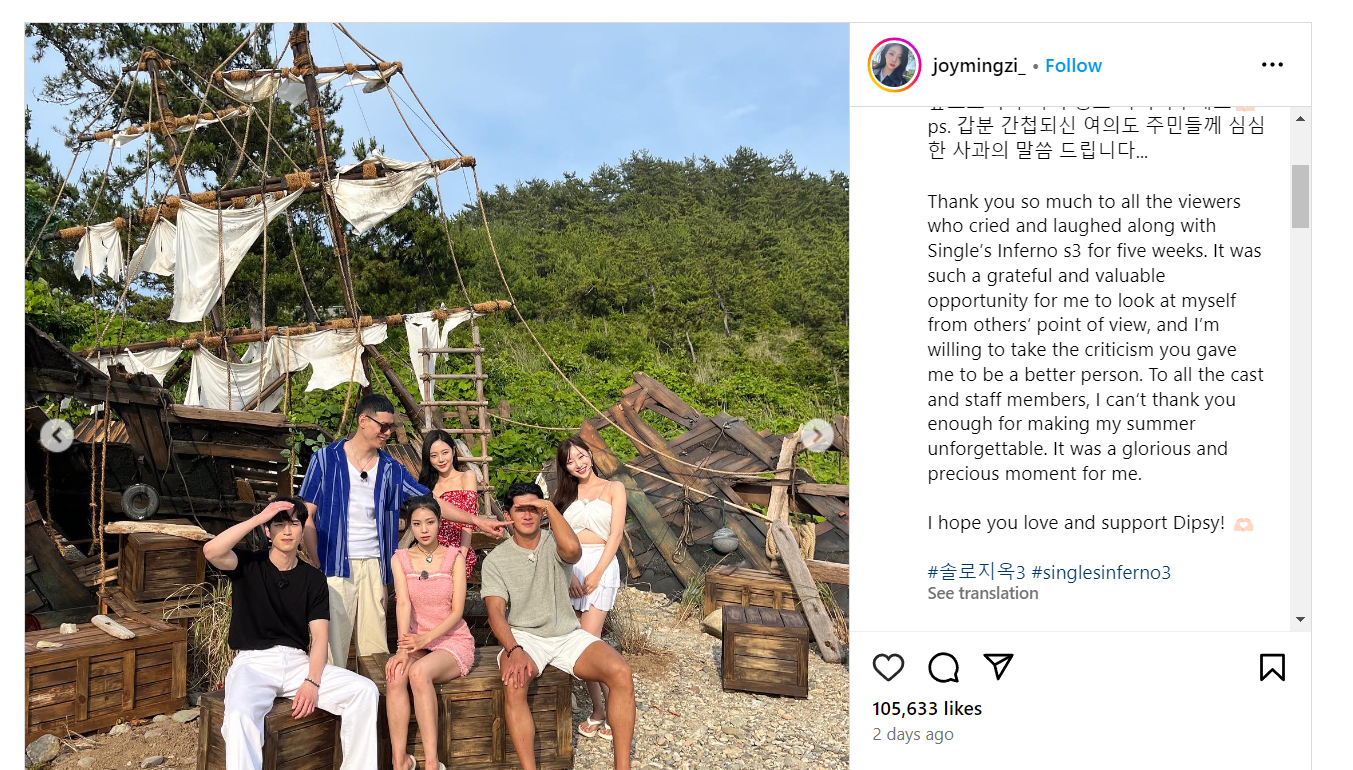Click the caption scrollbar thumb

pyautogui.click(x=1300, y=196)
